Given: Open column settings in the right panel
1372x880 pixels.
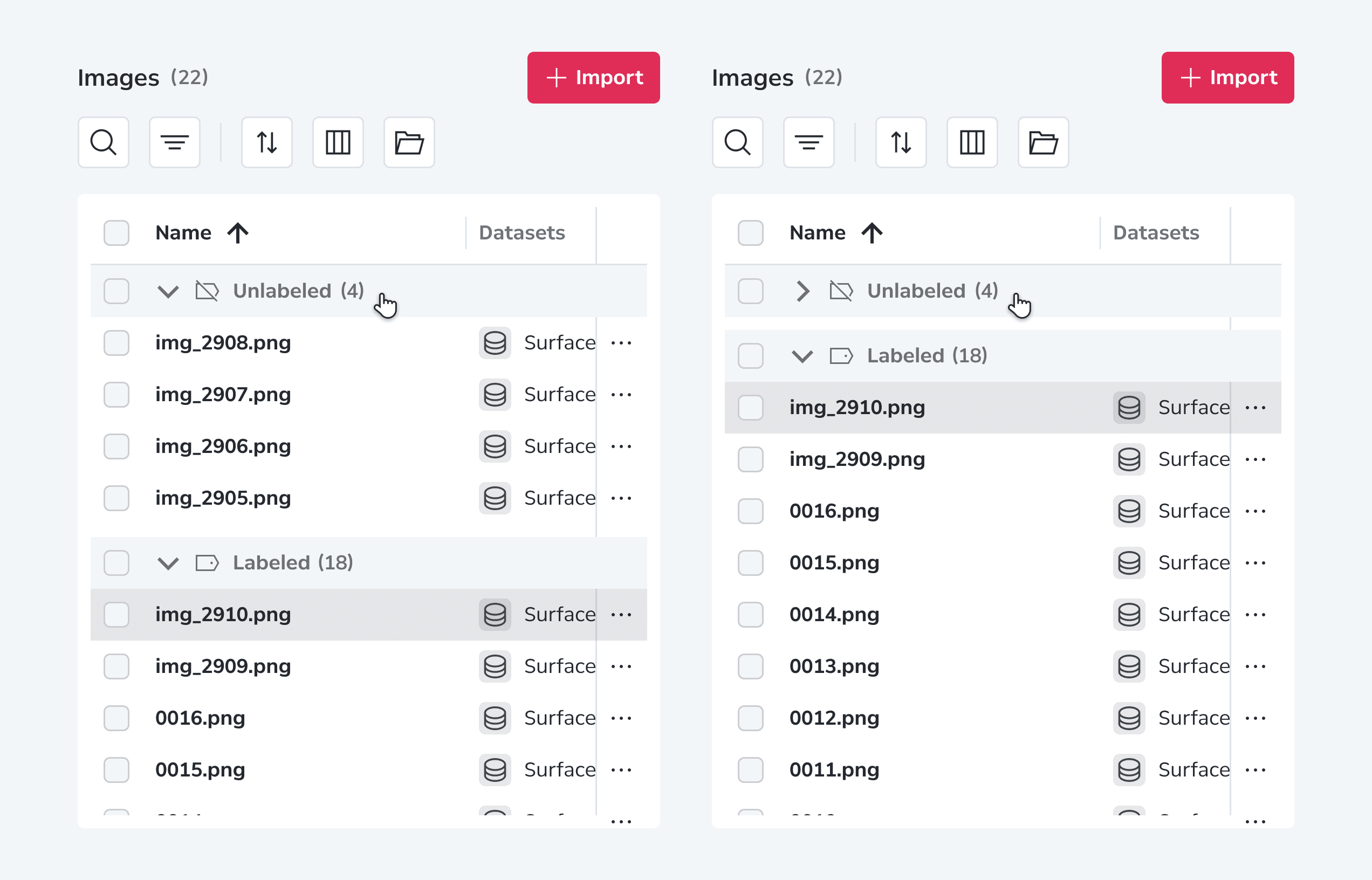Looking at the screenshot, I should click(972, 142).
